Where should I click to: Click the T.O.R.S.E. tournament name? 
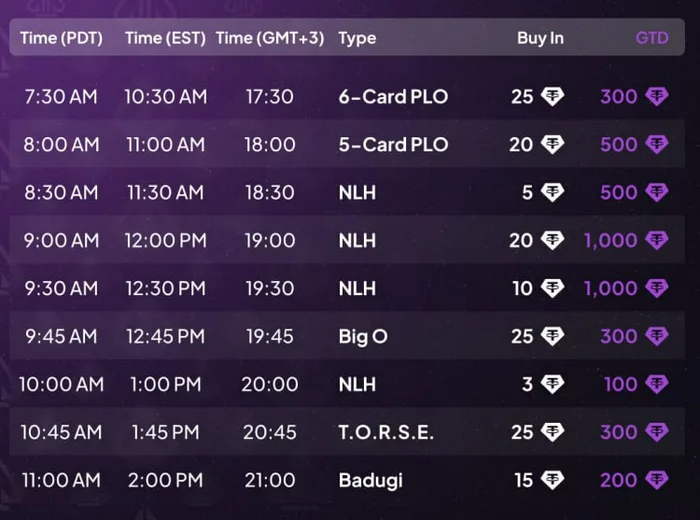tap(386, 433)
